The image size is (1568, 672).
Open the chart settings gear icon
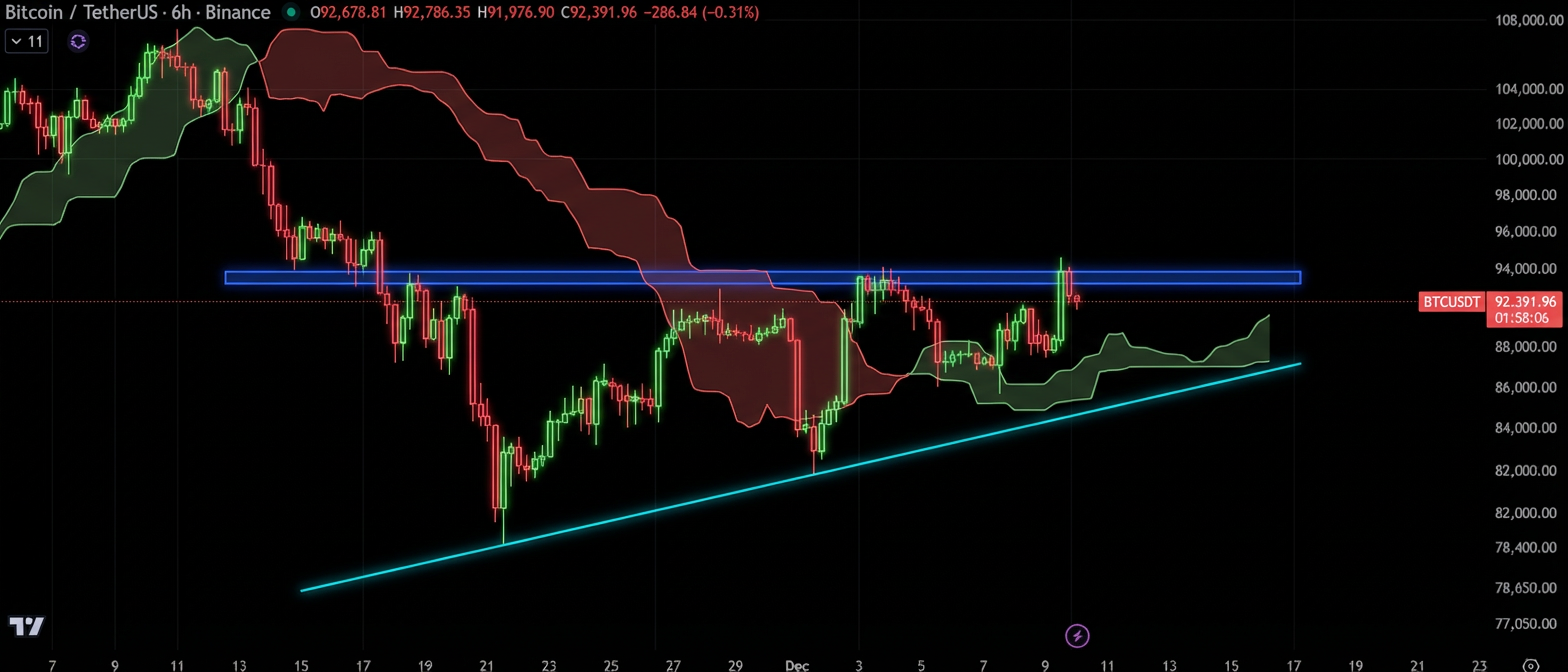[1529, 664]
